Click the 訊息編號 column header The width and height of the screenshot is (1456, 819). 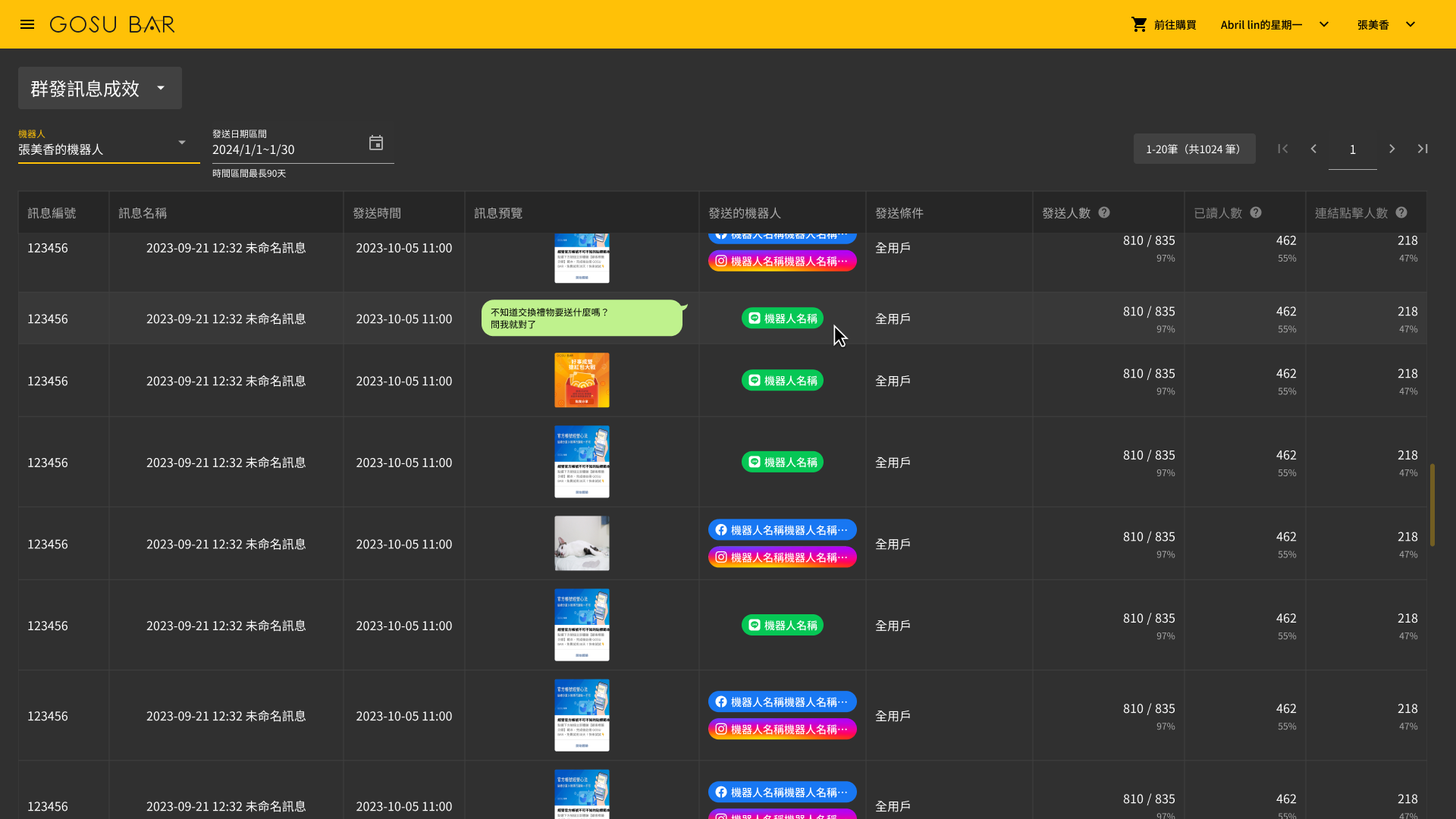pos(64,212)
